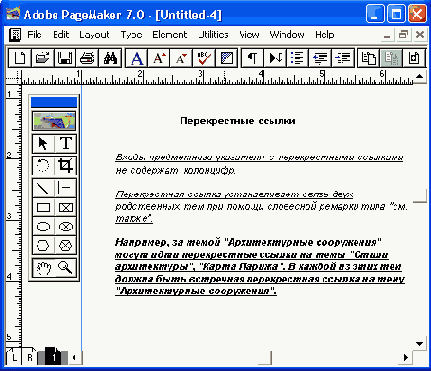Image resolution: width=431 pixels, height=371 pixels.
Task: Select the Pointer tool in toolbox
Action: click(43, 144)
